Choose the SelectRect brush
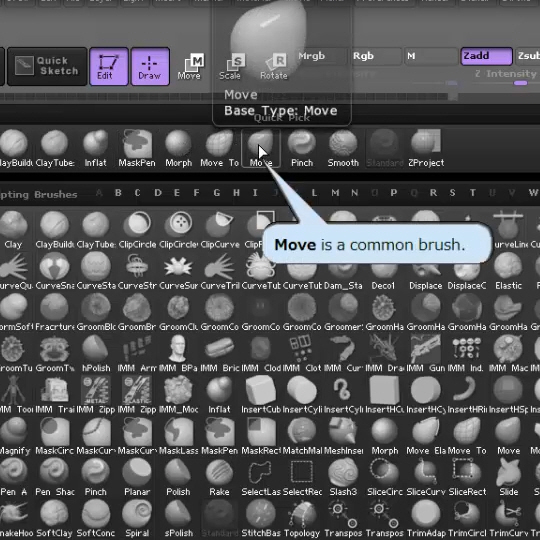This screenshot has height=540, width=540. point(302,478)
